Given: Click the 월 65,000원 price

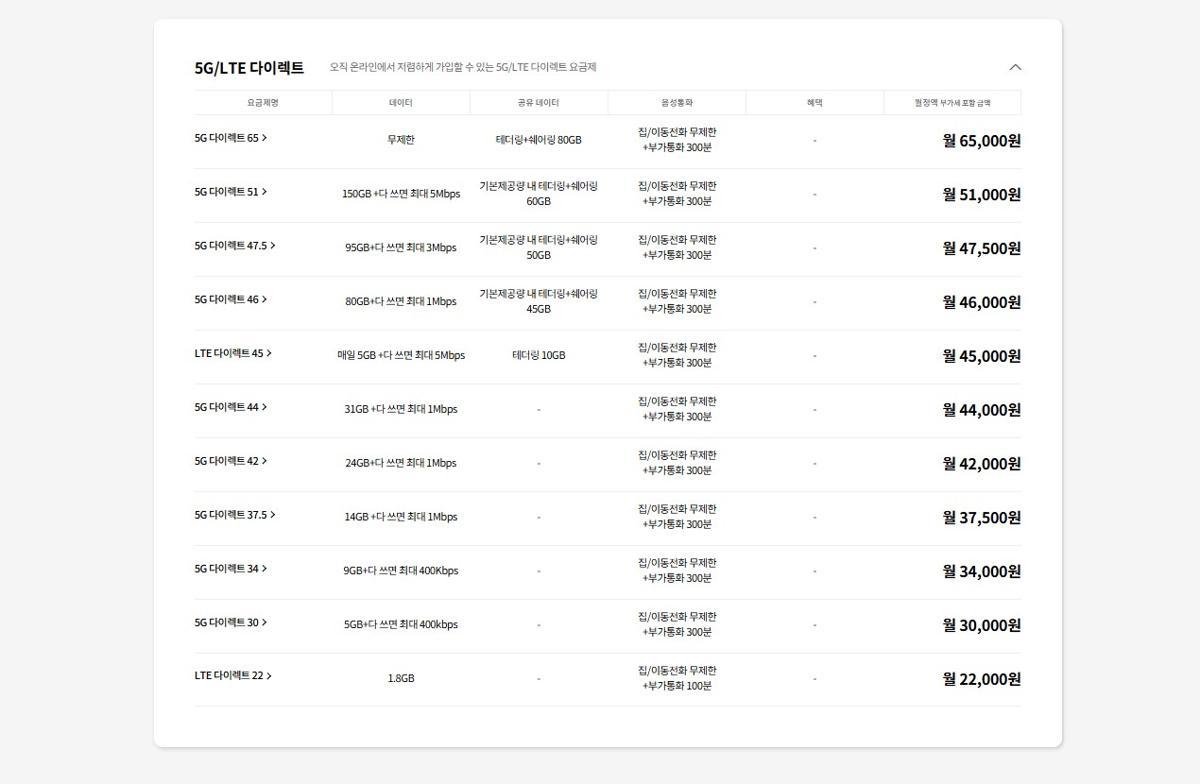Looking at the screenshot, I should click(981, 141).
